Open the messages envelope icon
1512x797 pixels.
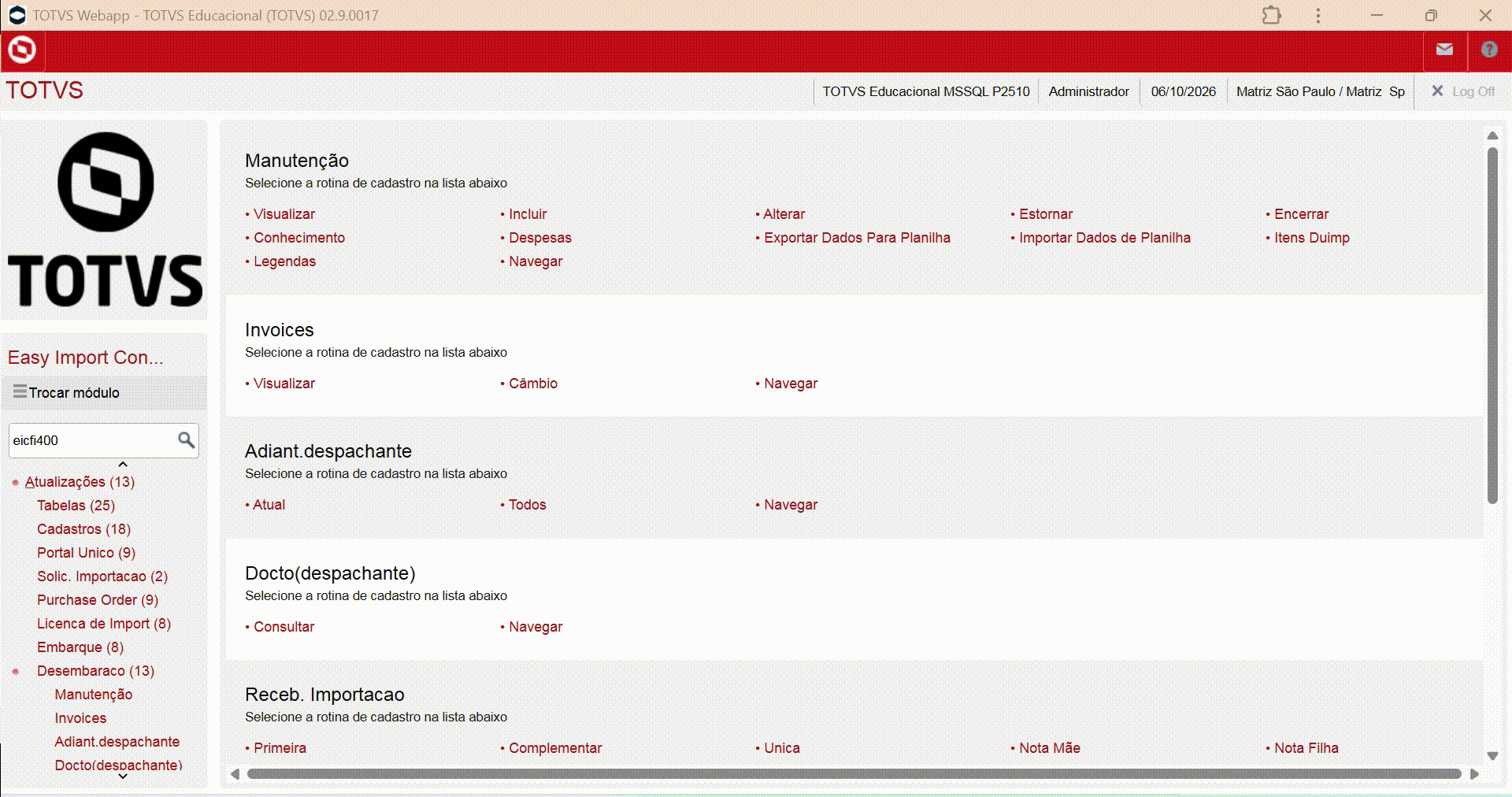[x=1444, y=50]
